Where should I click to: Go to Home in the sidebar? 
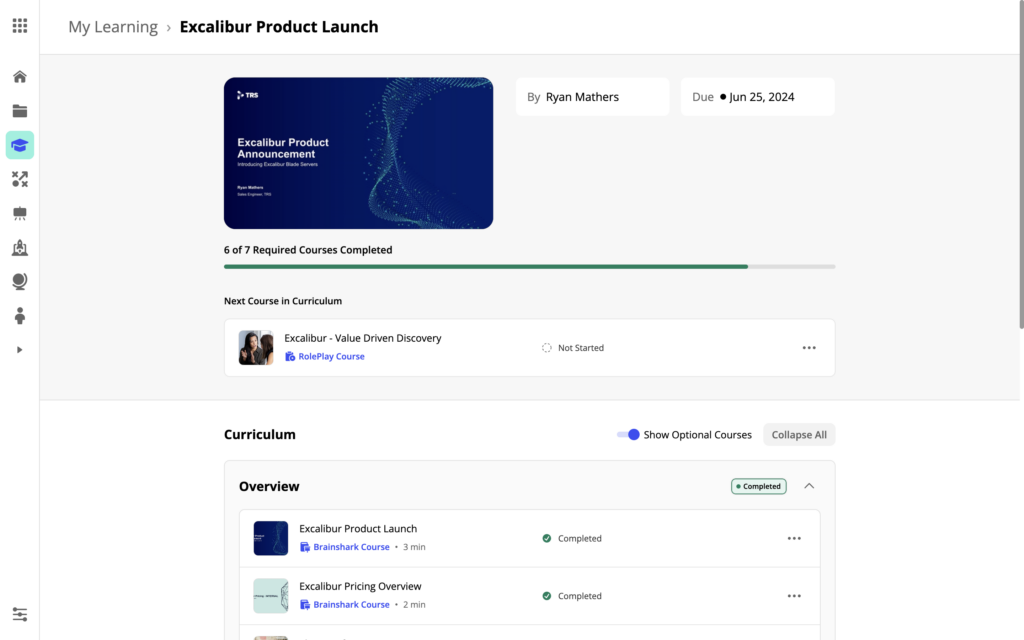[x=20, y=76]
